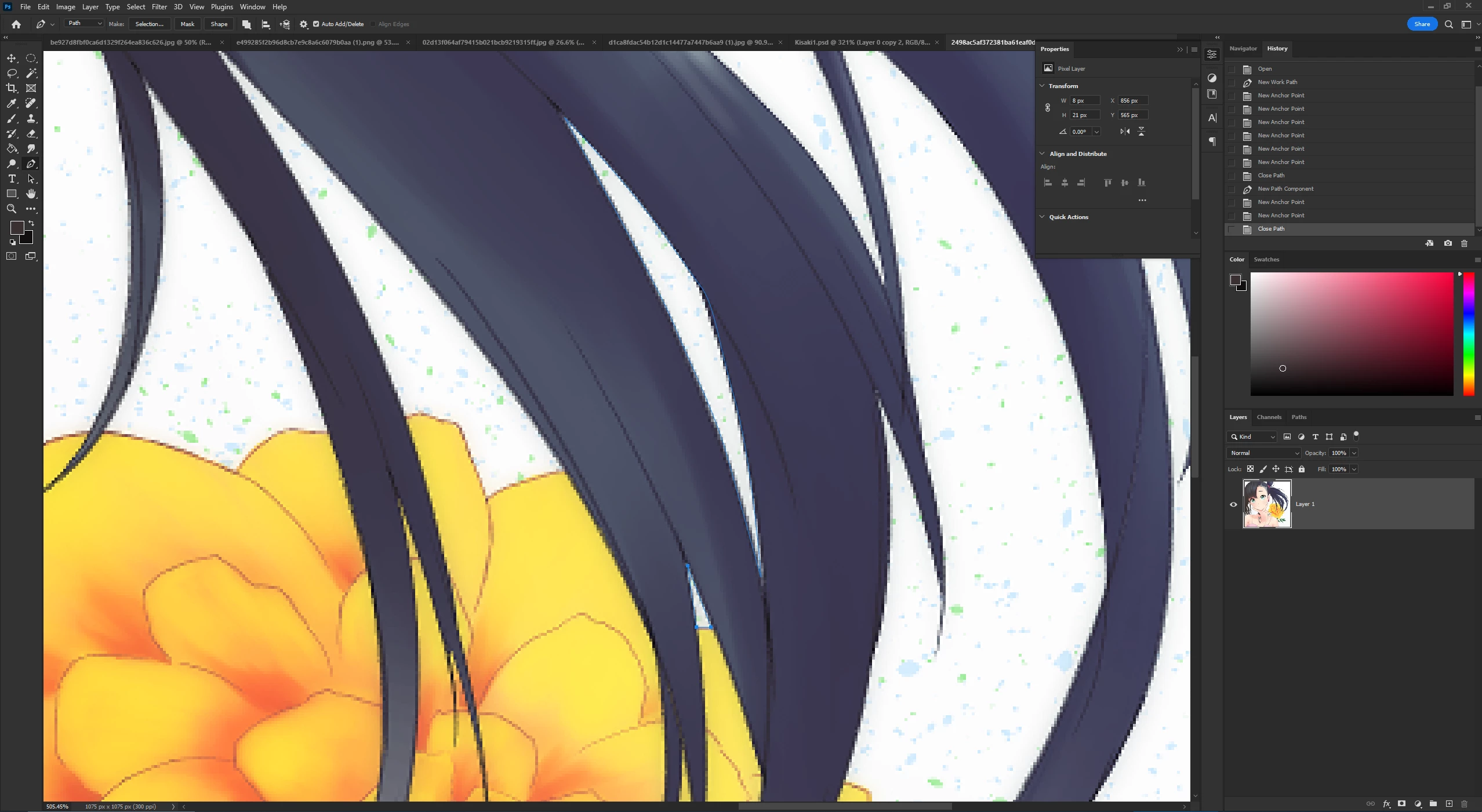
Task: Select the Horizontal Type tool
Action: [12, 179]
